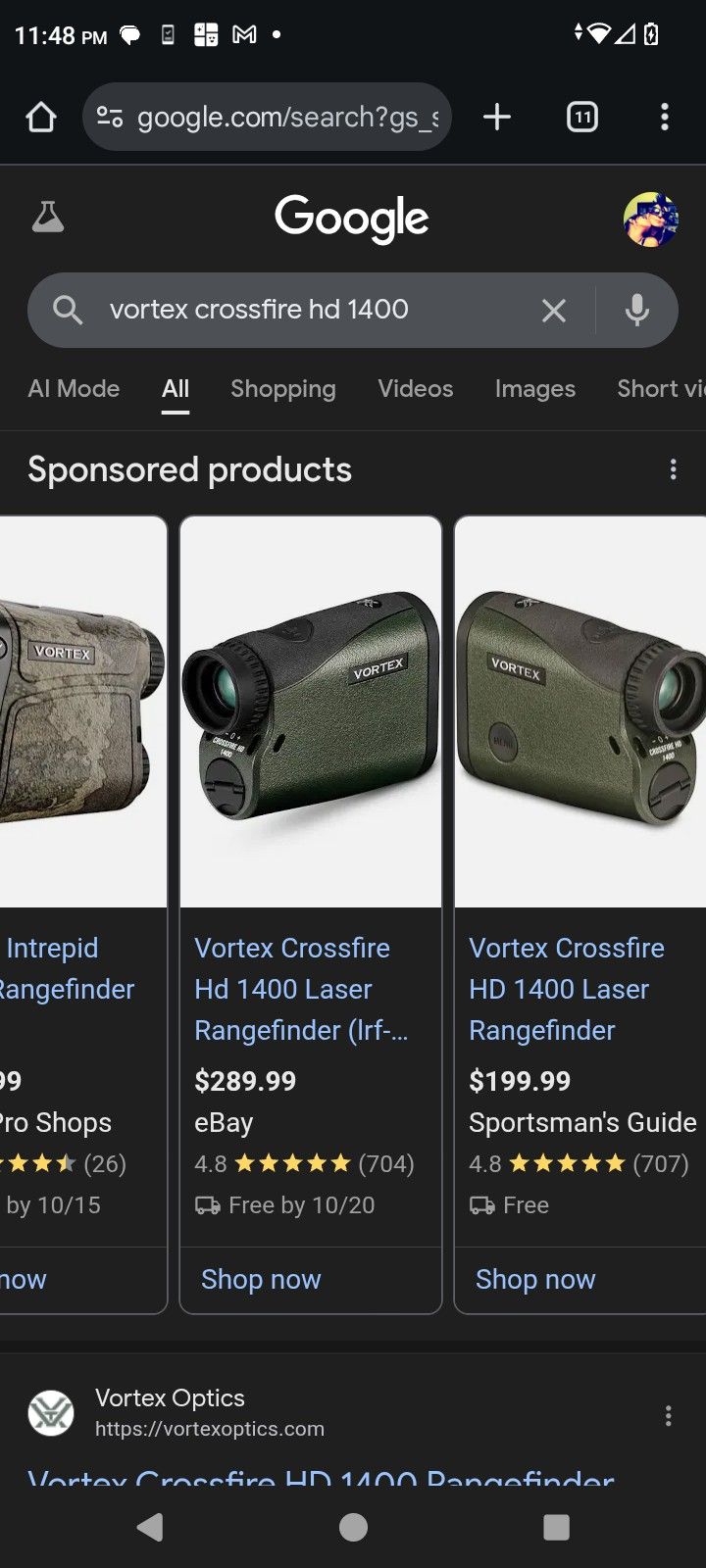
Task: Open a new tab with plus icon
Action: (497, 118)
